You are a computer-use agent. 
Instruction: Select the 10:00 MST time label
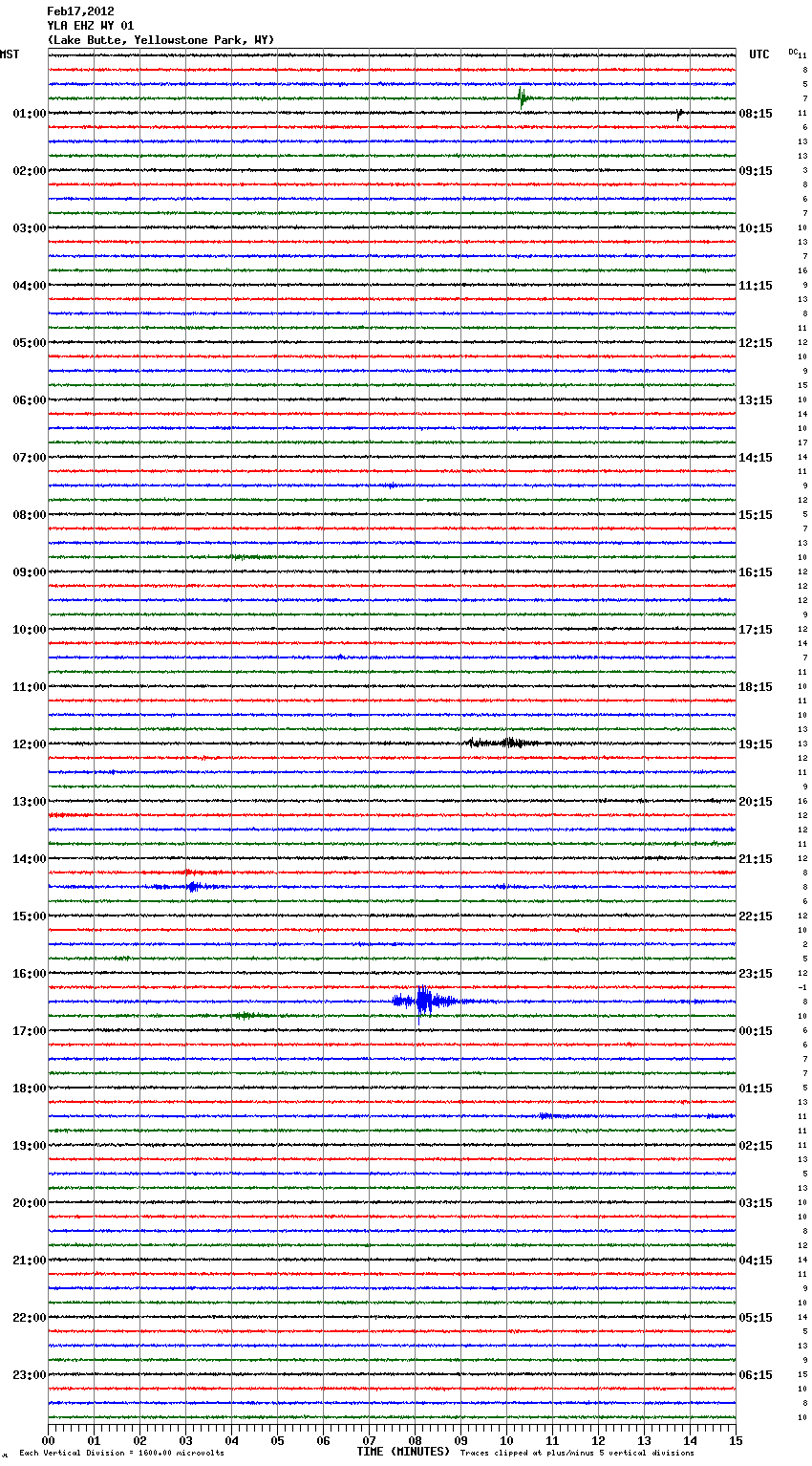tap(30, 630)
